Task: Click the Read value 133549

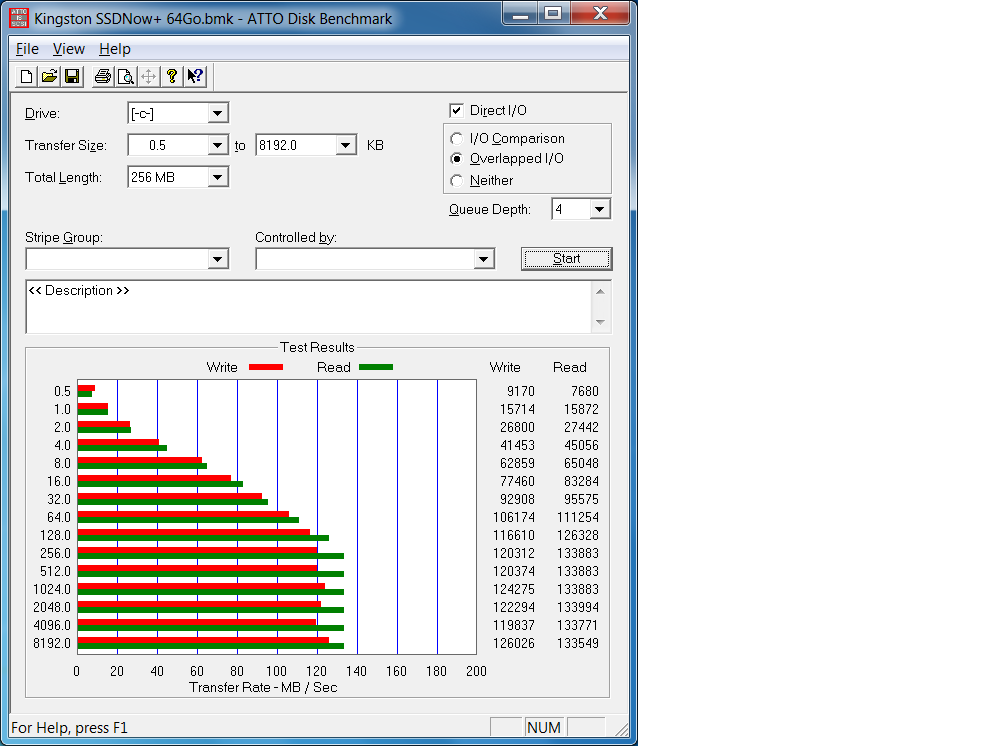Action: 578,643
